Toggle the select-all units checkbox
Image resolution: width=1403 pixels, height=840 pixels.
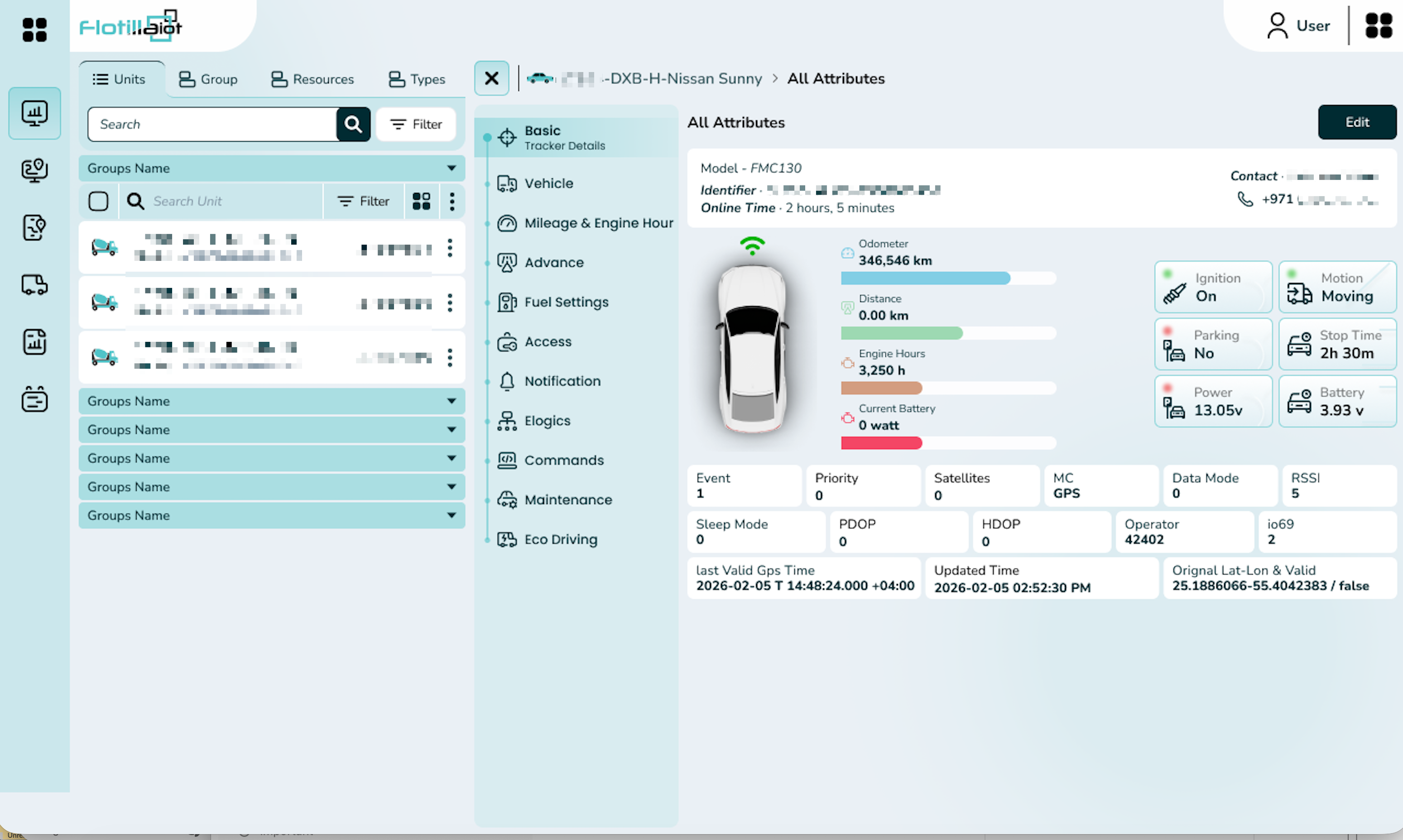(x=98, y=201)
